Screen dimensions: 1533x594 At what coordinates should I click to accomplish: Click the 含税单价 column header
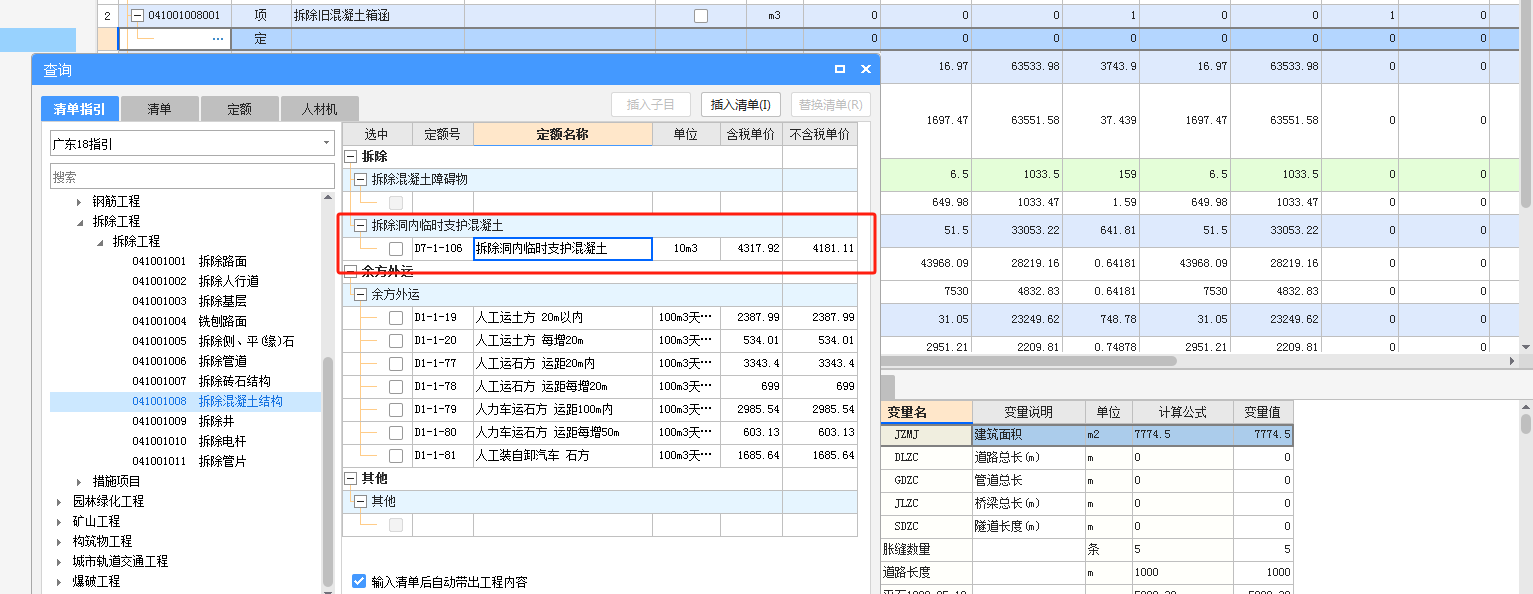[749, 134]
